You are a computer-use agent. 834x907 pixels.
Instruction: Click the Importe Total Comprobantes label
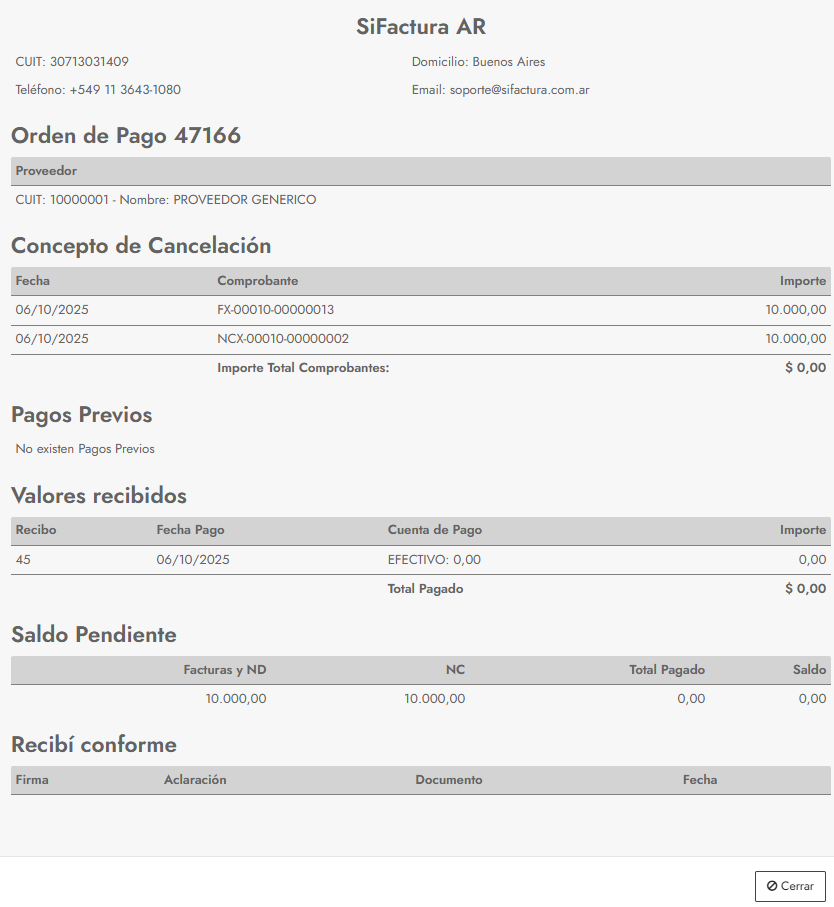[303, 368]
